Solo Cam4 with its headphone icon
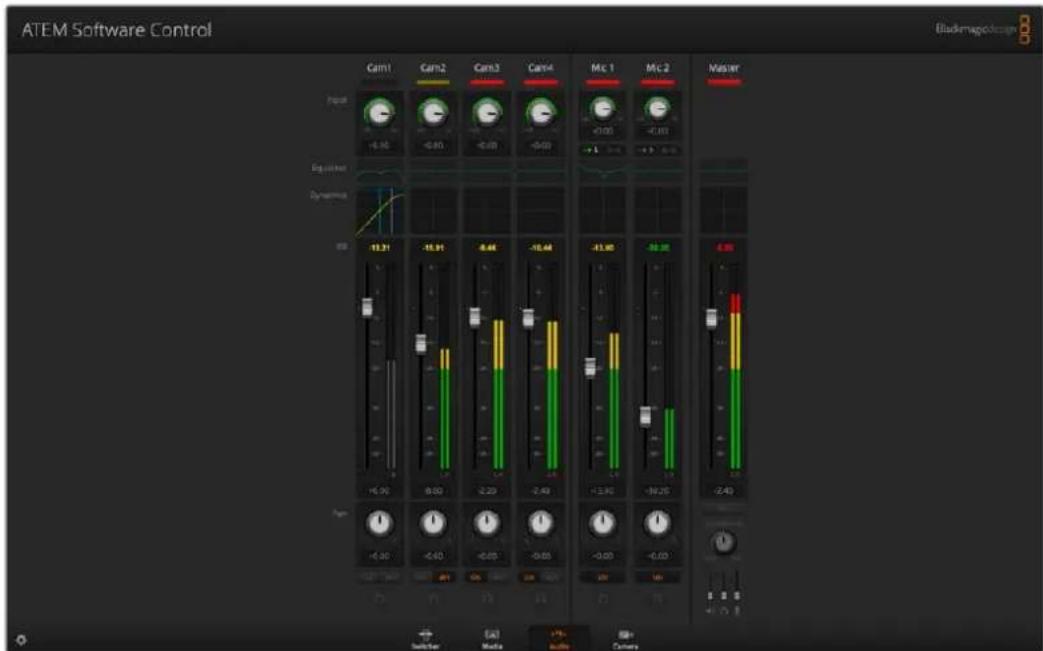1043x651 pixels. click(x=541, y=599)
